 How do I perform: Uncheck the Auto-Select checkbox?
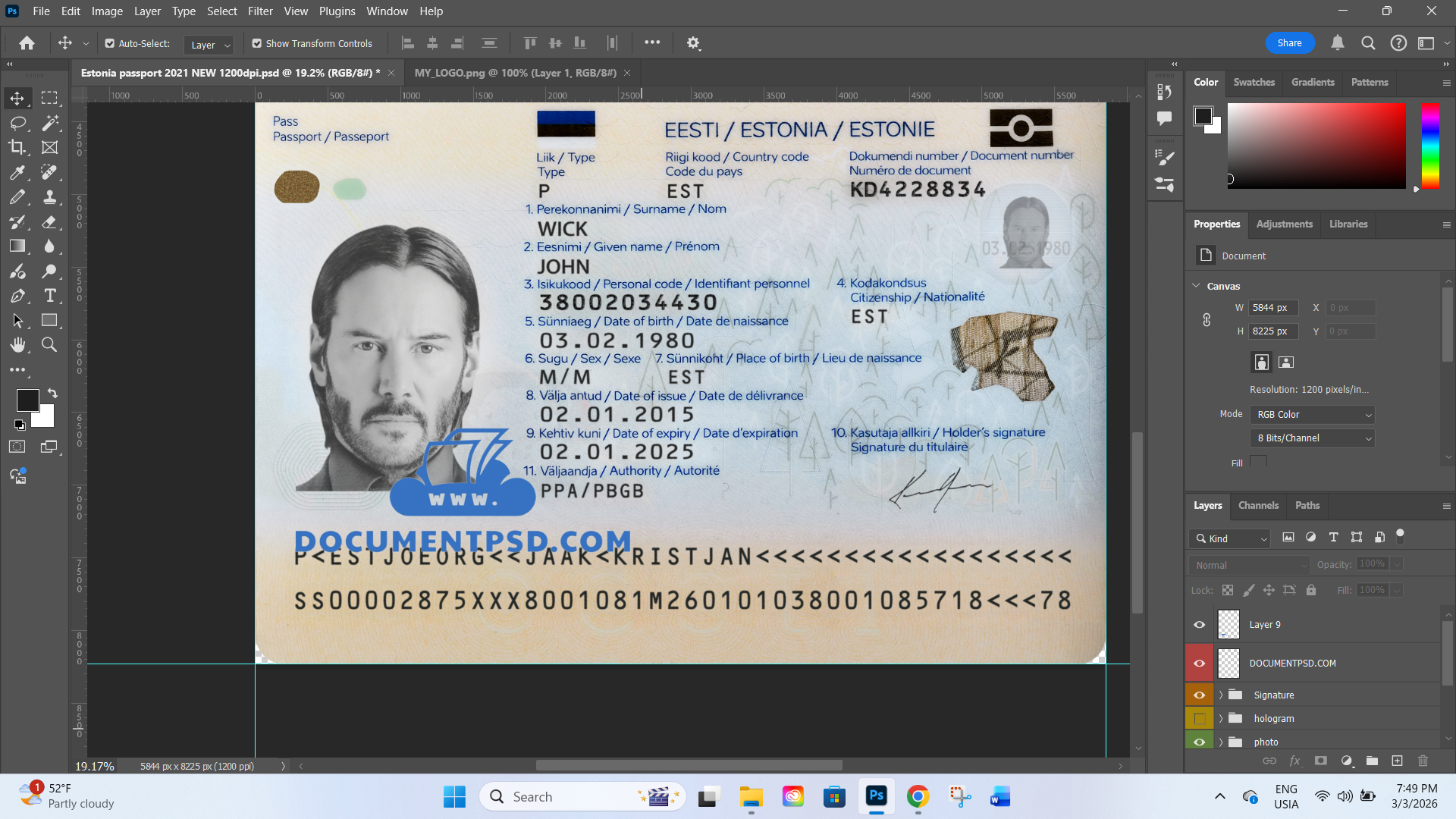click(x=110, y=43)
